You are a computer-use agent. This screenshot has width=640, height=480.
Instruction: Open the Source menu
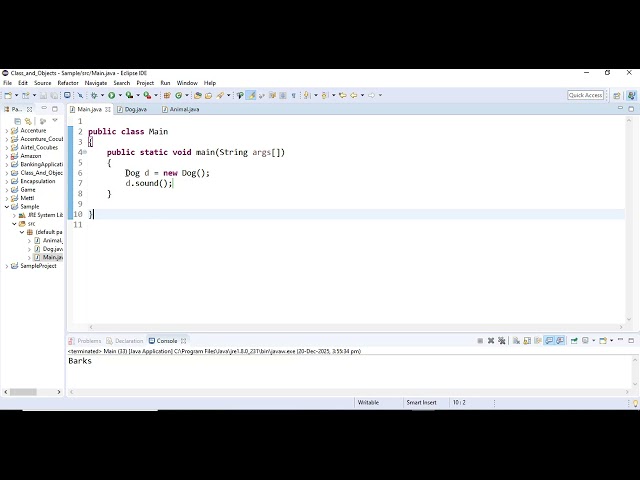tap(42, 83)
